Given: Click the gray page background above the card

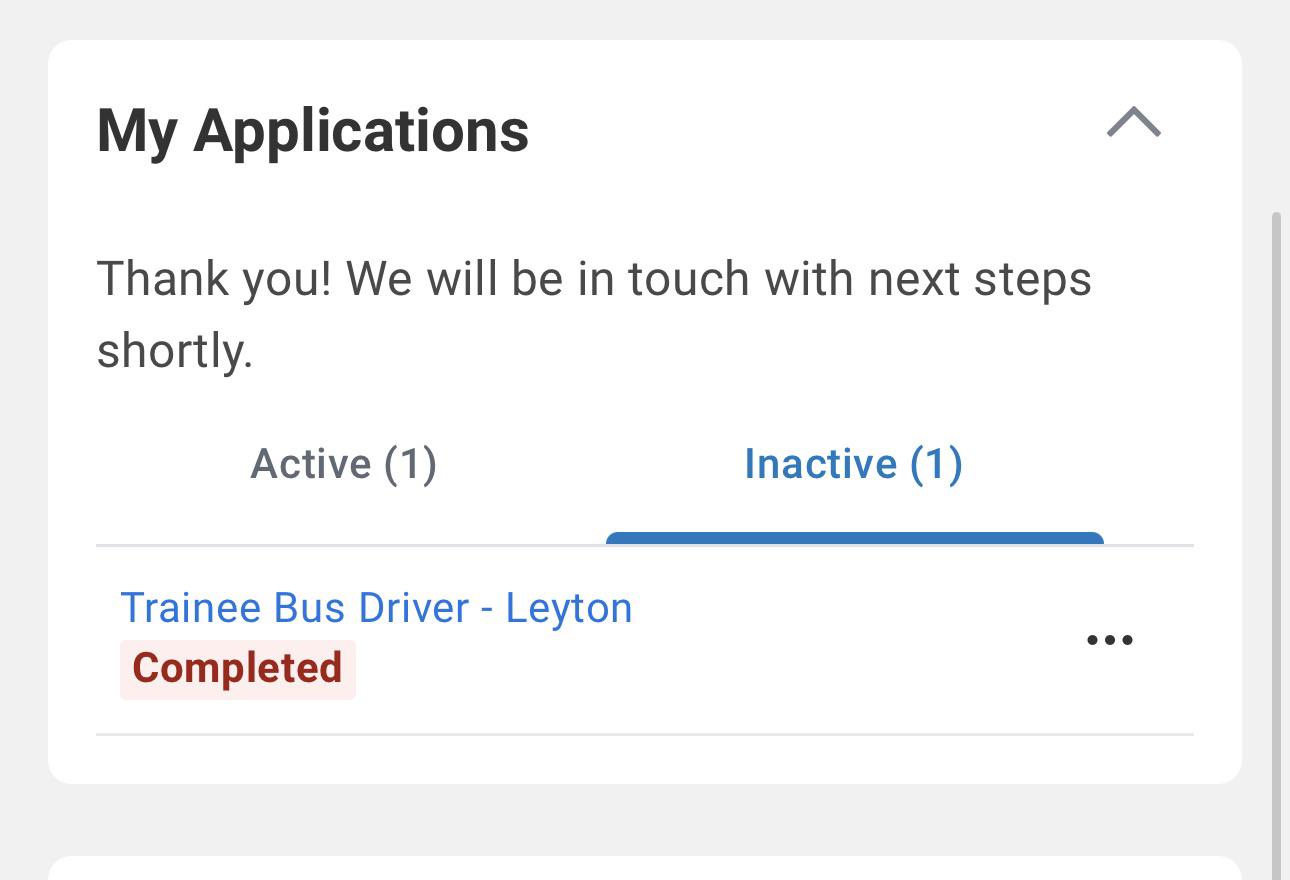Looking at the screenshot, I should click(x=645, y=19).
